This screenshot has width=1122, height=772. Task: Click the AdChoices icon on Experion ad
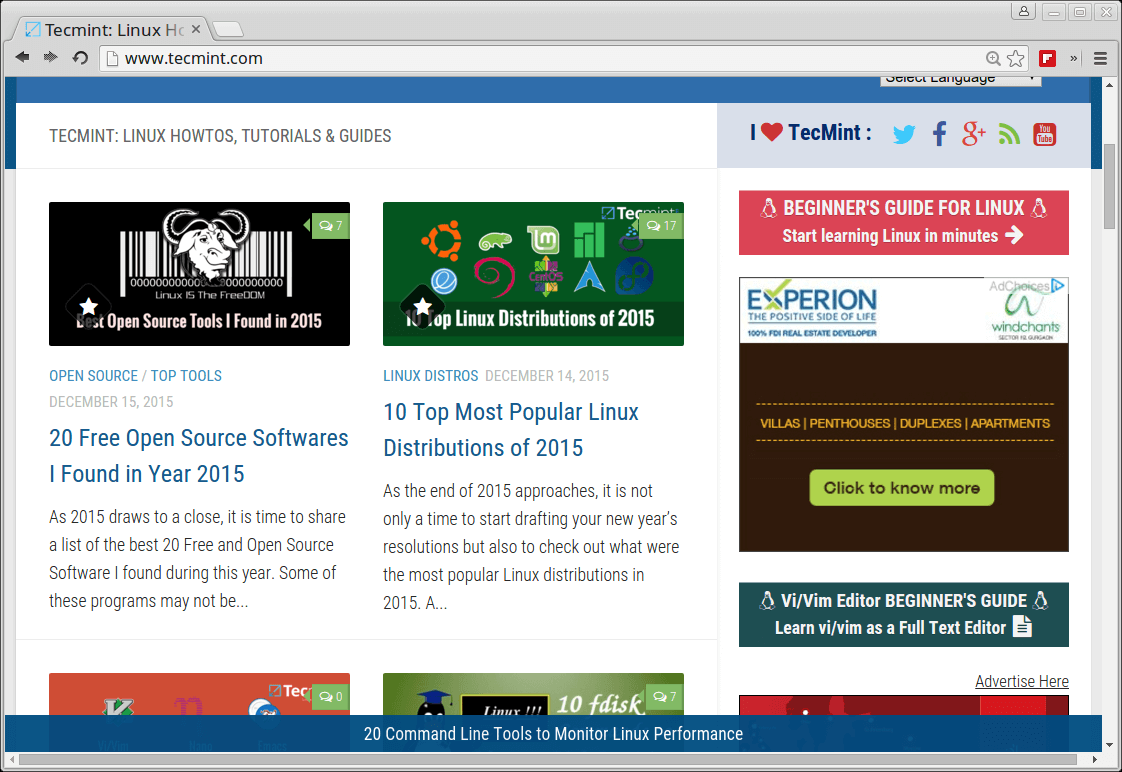coord(1058,285)
